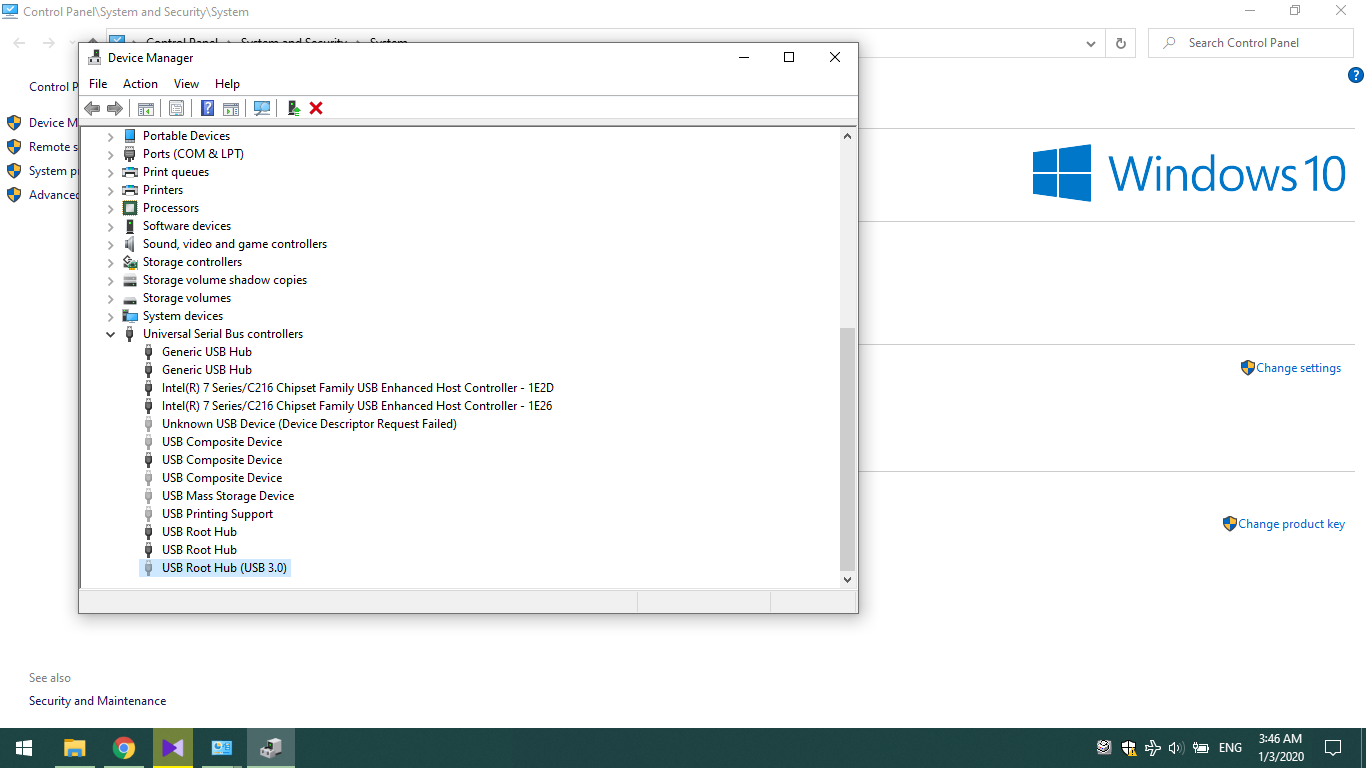The height and width of the screenshot is (768, 1366).
Task: Click the device icon of USB Mass Storage Device
Action: pyautogui.click(x=149, y=496)
